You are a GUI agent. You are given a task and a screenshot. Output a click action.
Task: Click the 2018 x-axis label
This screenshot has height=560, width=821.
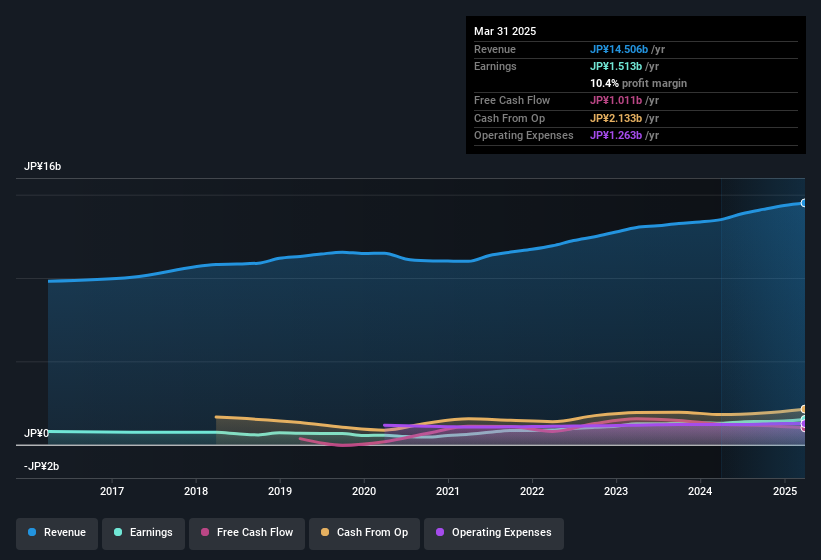(196, 491)
